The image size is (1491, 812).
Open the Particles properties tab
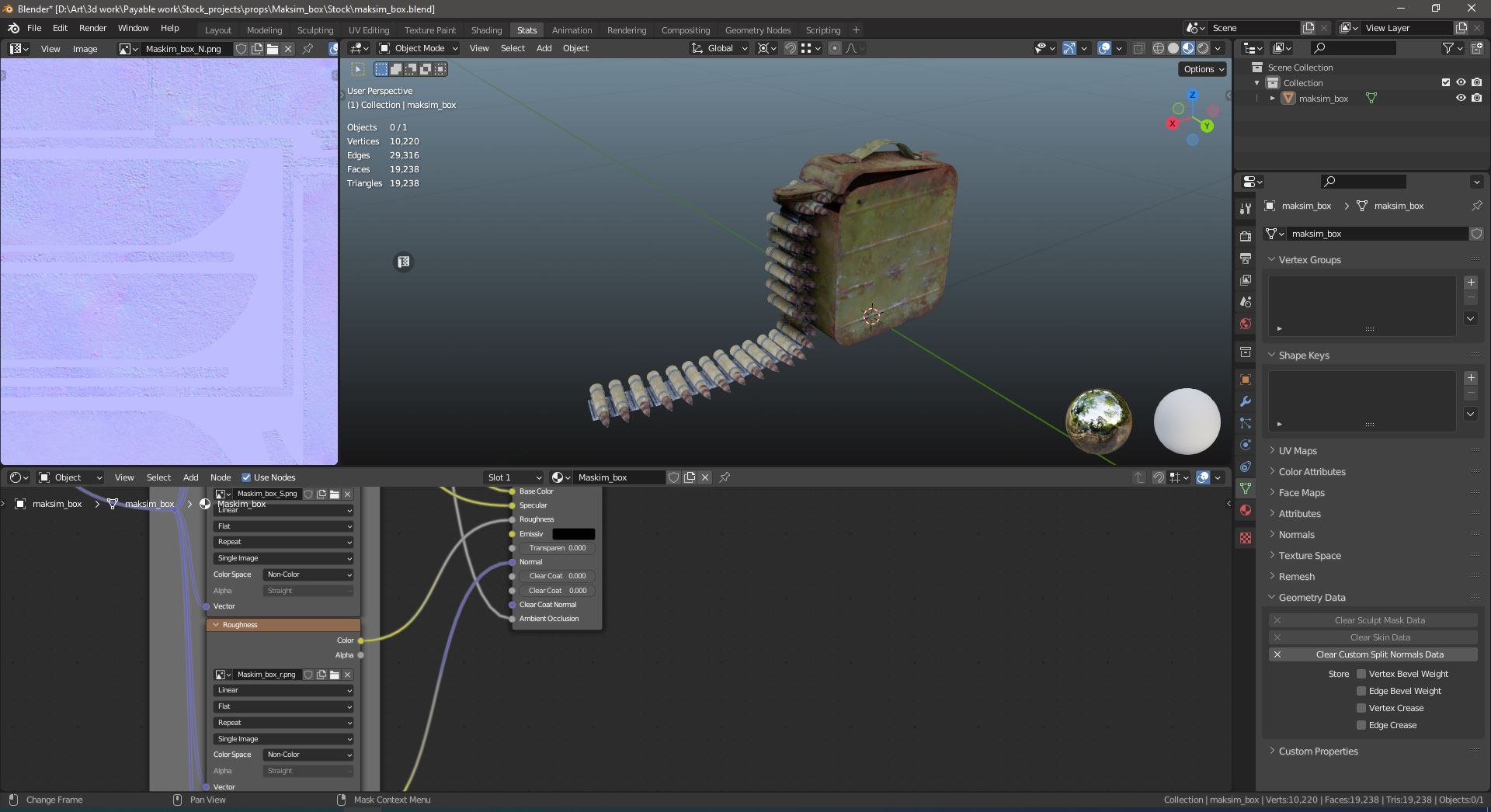(1246, 423)
